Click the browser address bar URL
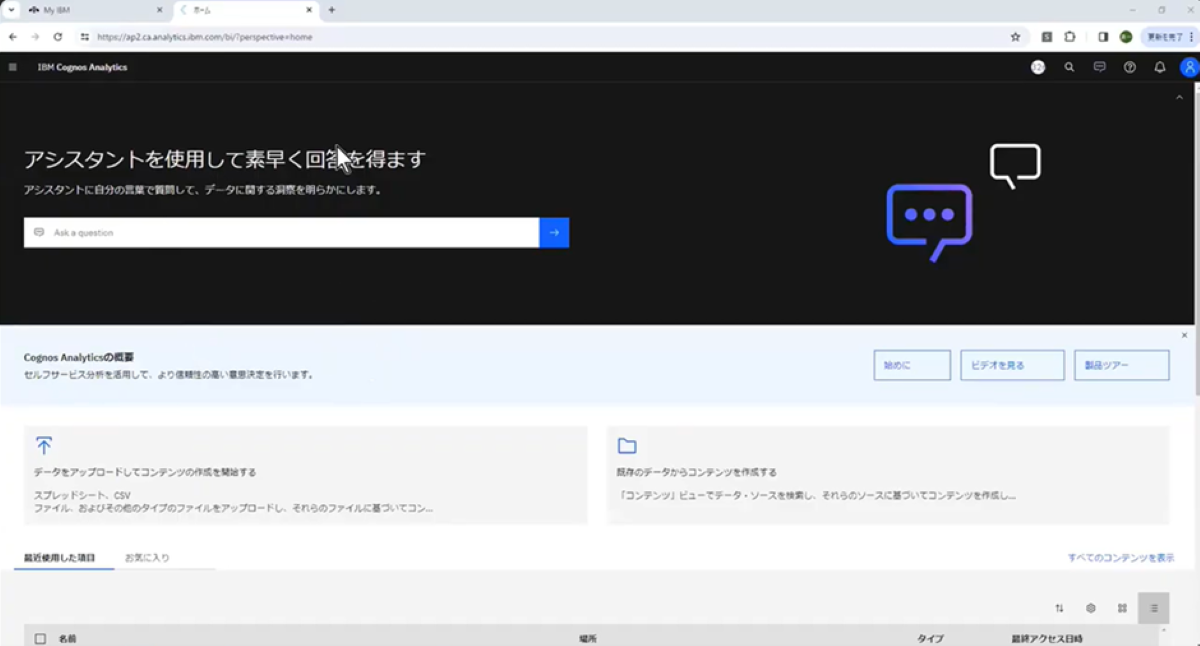This screenshot has height=646, width=1200. [205, 37]
